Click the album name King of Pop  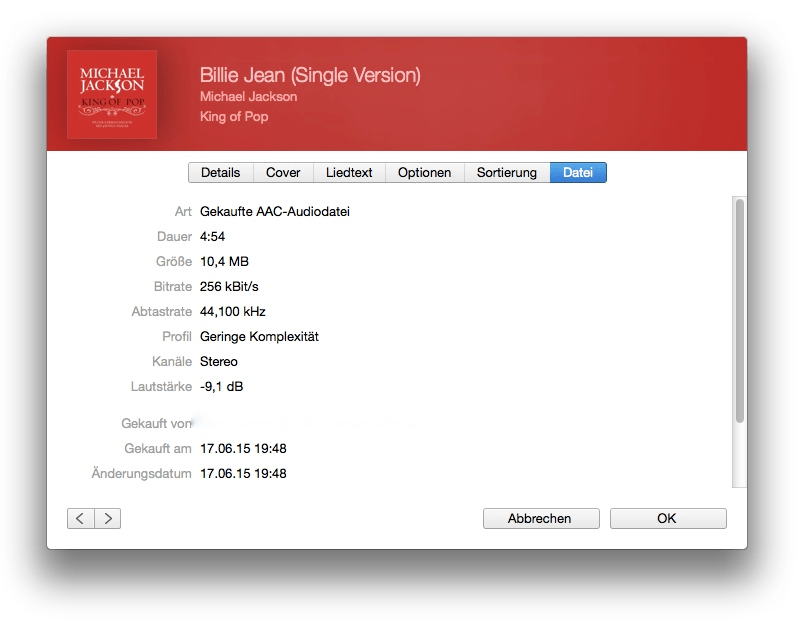[x=234, y=116]
